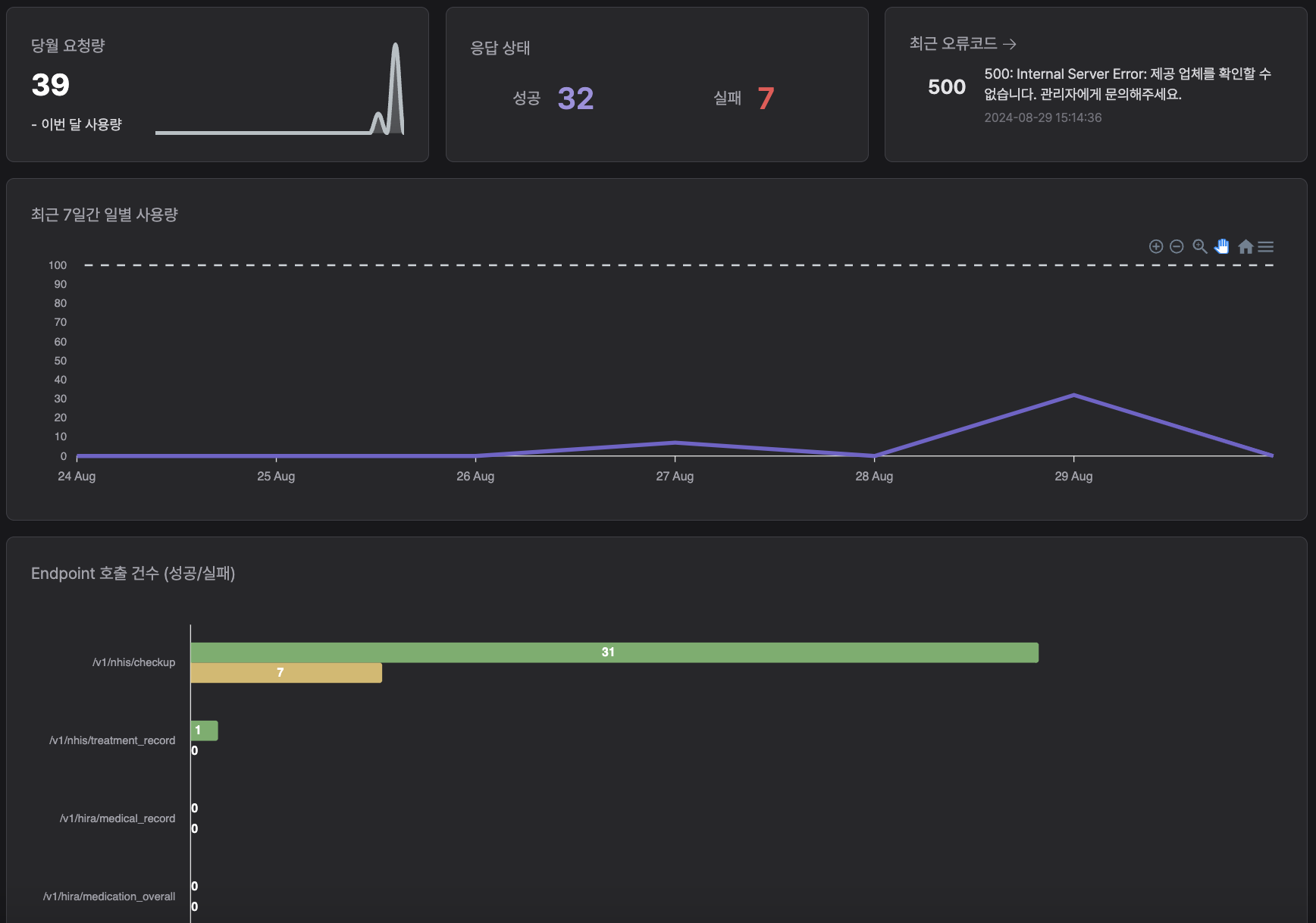The image size is (1316, 923).
Task: Click the 500 error code number
Action: click(947, 87)
